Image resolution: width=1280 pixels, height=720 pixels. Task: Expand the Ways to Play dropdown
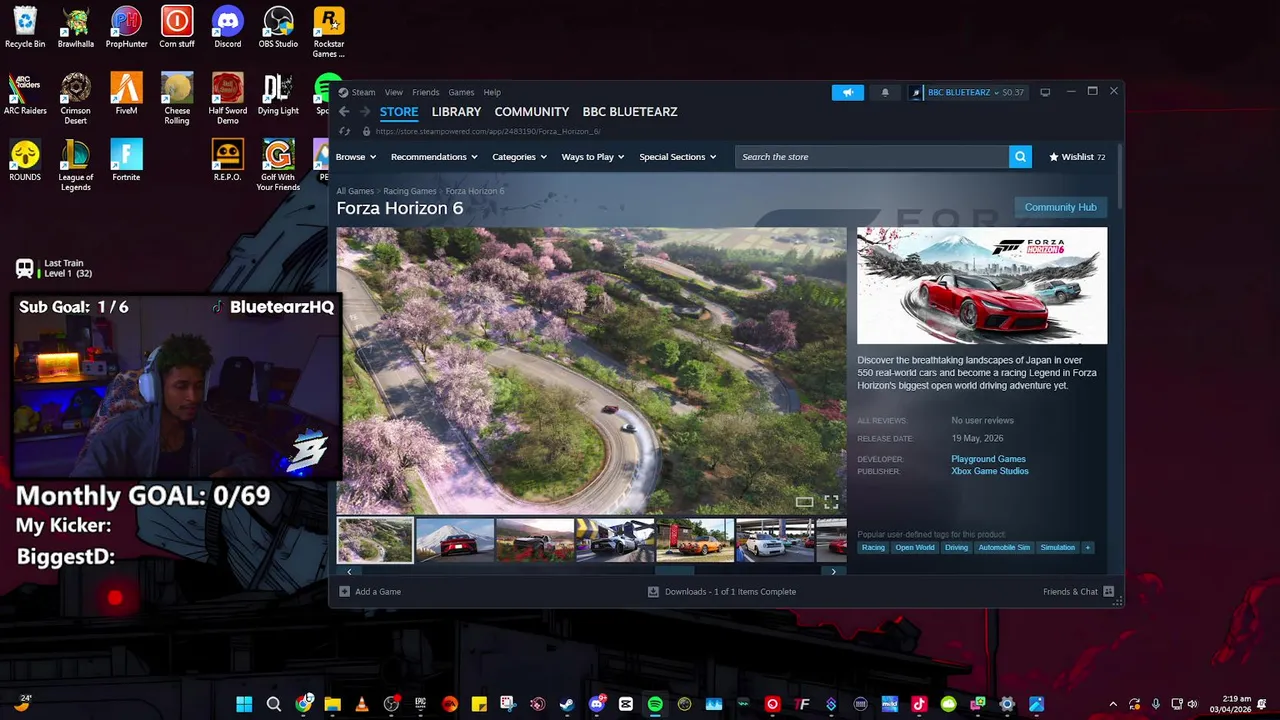pos(593,157)
